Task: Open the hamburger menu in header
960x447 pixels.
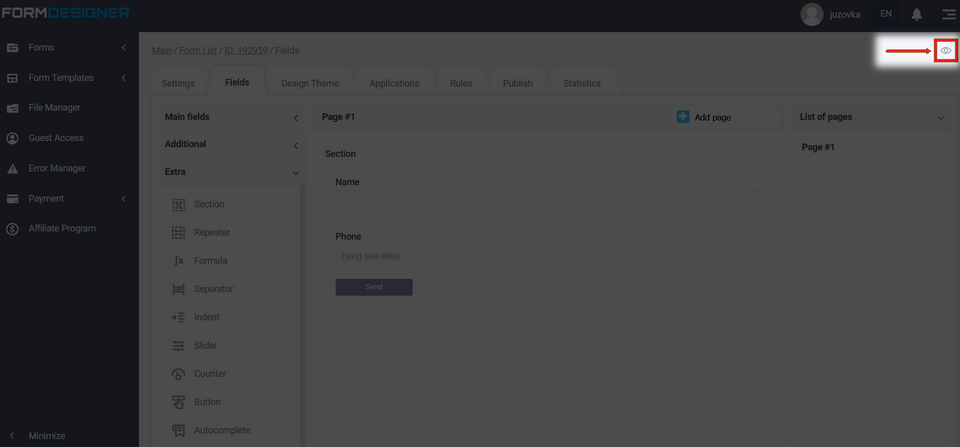Action: pos(948,14)
